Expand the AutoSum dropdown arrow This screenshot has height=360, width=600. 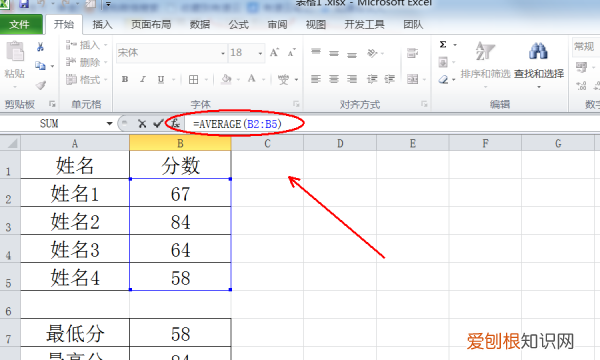pos(455,45)
